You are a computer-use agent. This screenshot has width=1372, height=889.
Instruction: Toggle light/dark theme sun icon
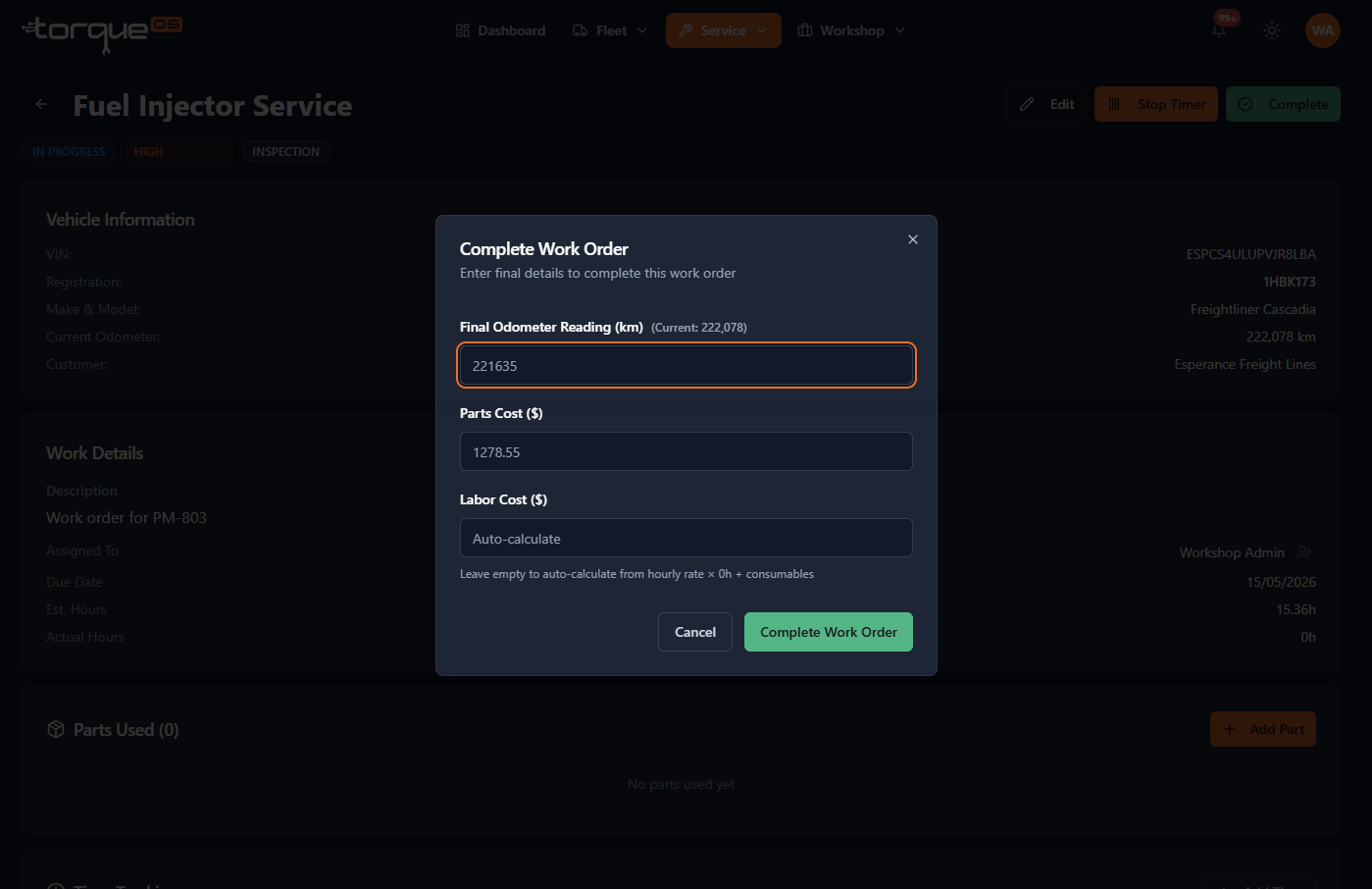(1272, 30)
